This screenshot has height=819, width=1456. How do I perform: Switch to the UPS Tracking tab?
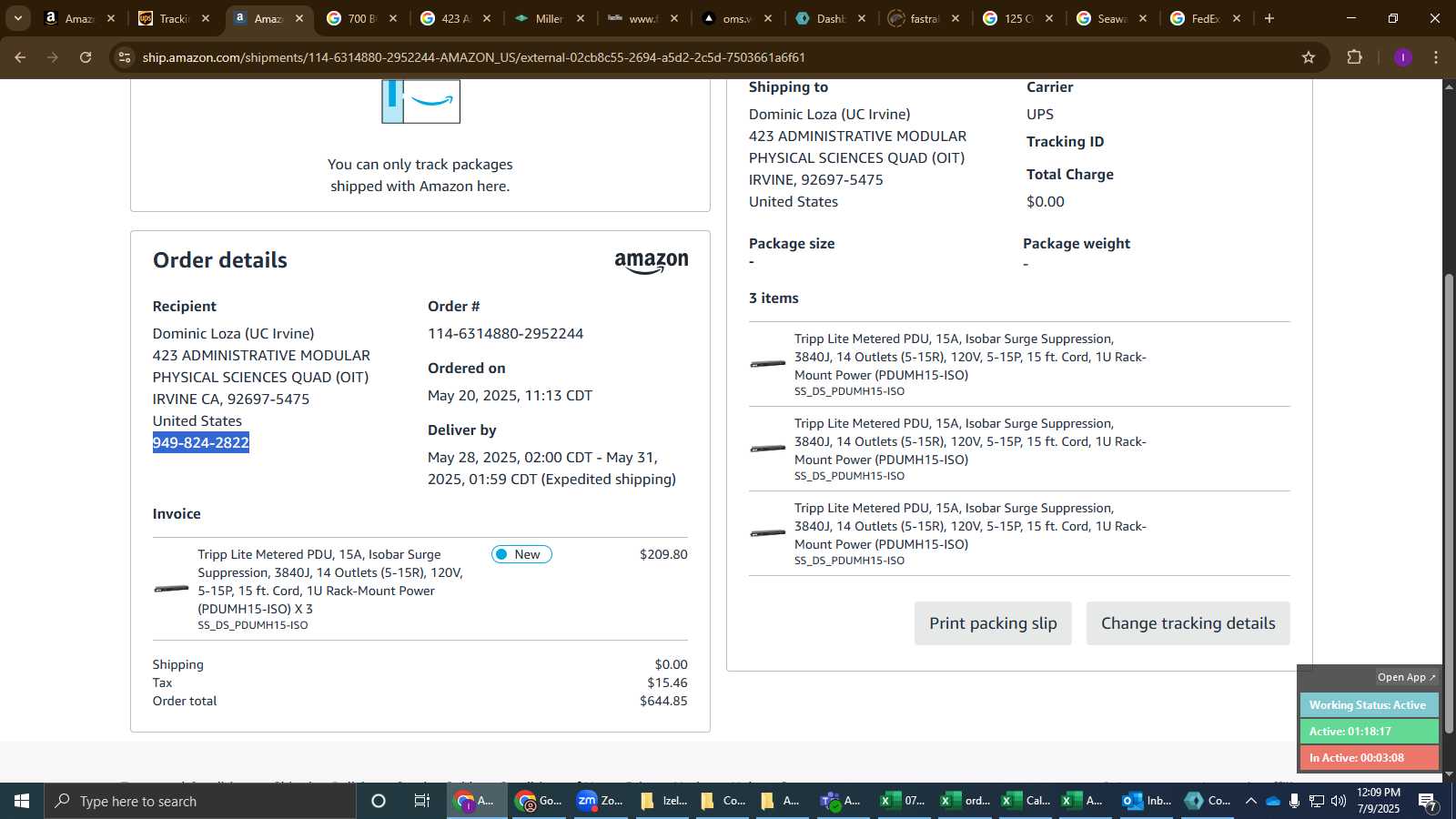(173, 18)
